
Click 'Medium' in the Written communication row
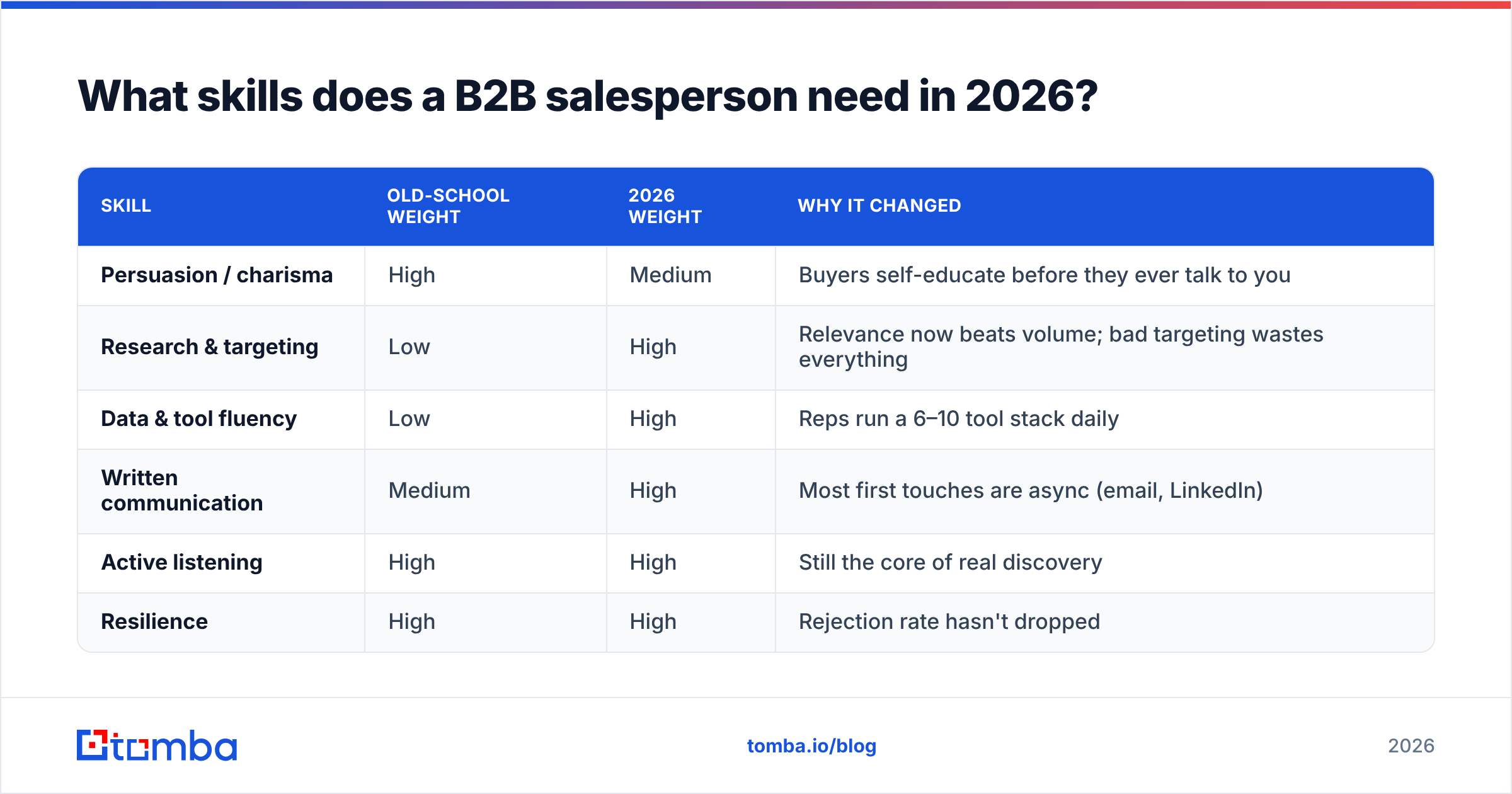pos(429,491)
